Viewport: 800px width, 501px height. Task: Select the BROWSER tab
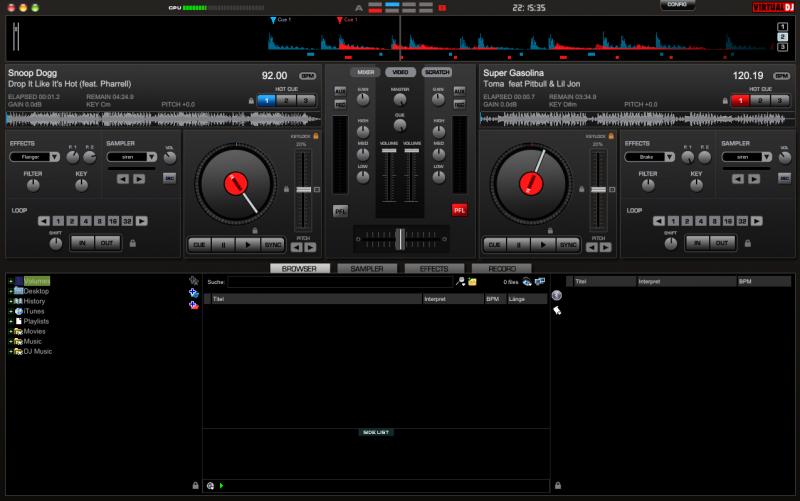pos(299,268)
